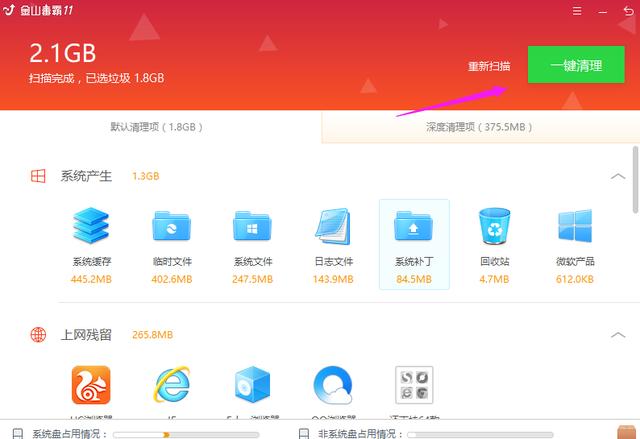Click the back arrow icon in title bar
Screen dimensions: 640x439
click(629, 11)
